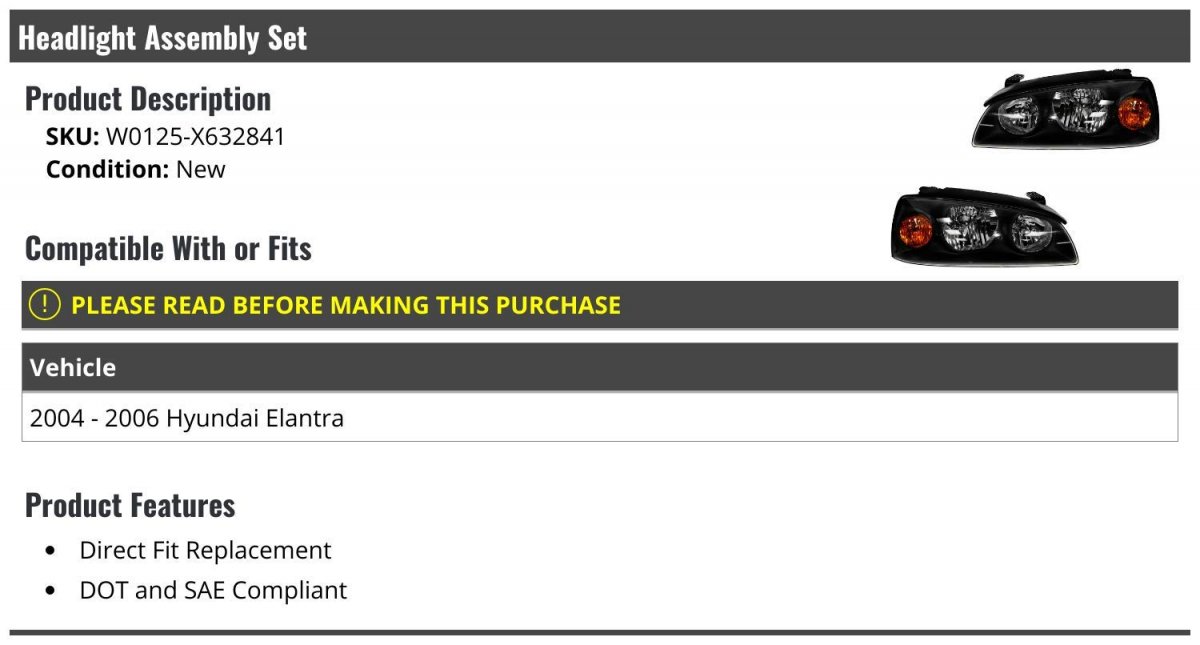Select the SKU number W0125-X632841

[195, 136]
